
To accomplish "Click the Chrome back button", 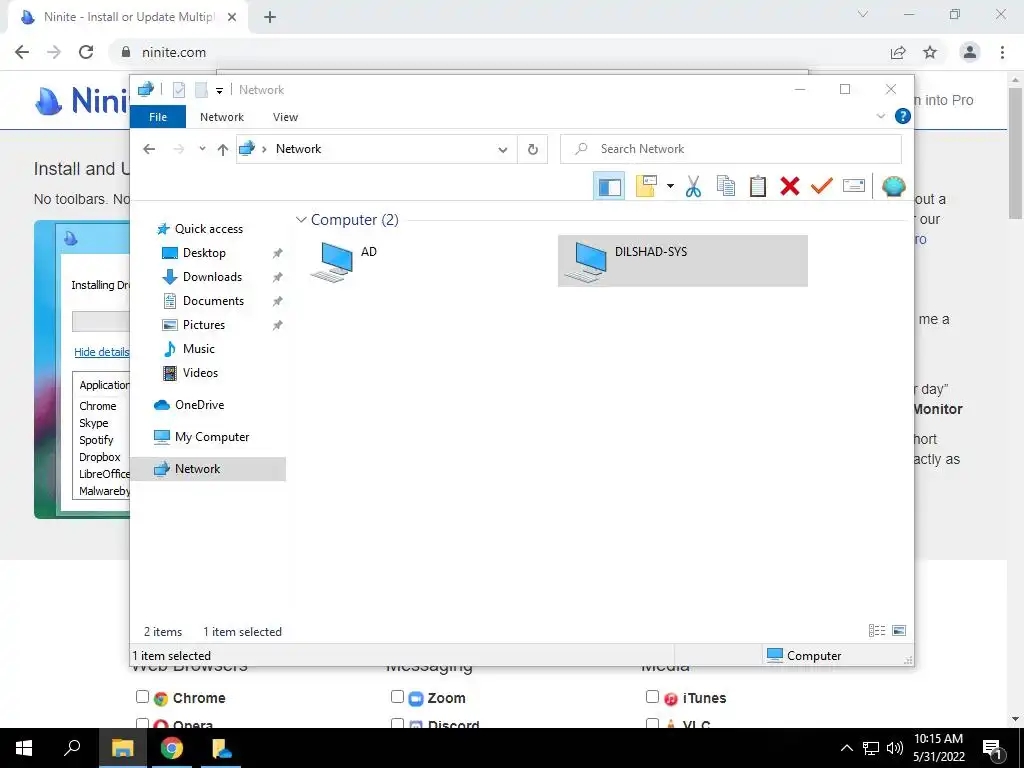I will pos(22,52).
